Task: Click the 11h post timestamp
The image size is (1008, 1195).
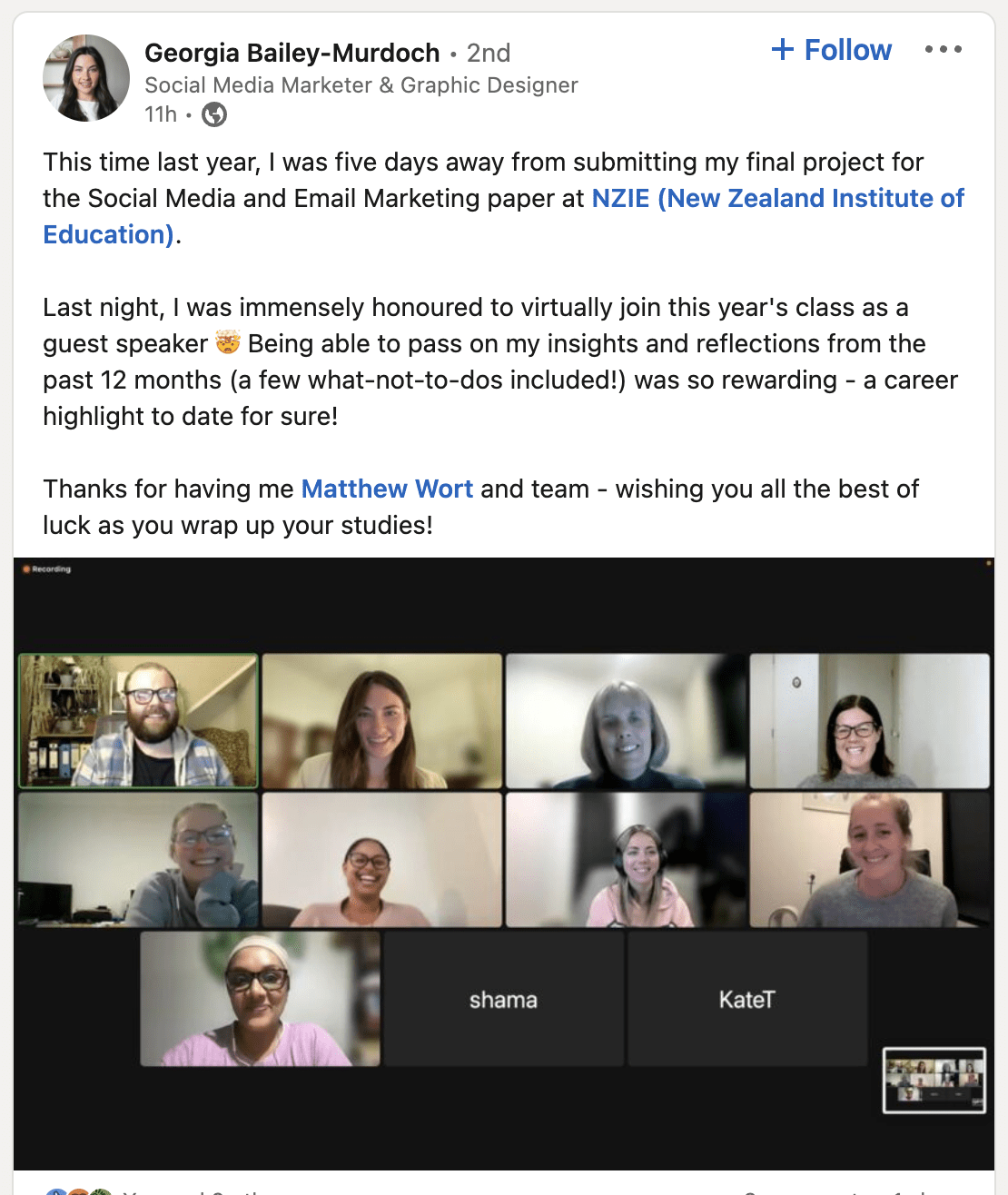Action: coord(161,114)
